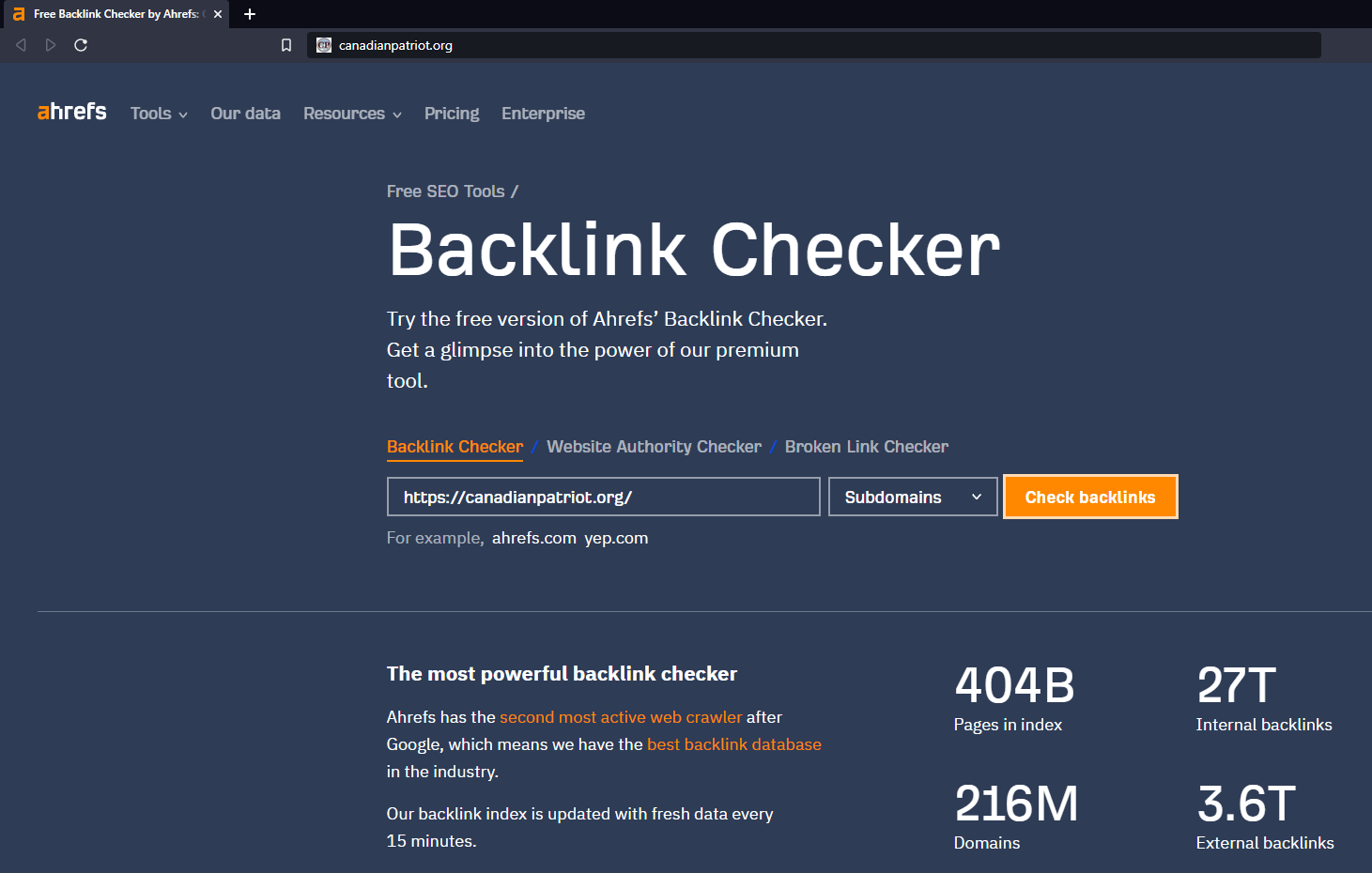Expand the Tools menu
The width and height of the screenshot is (1372, 873).
[x=159, y=114]
